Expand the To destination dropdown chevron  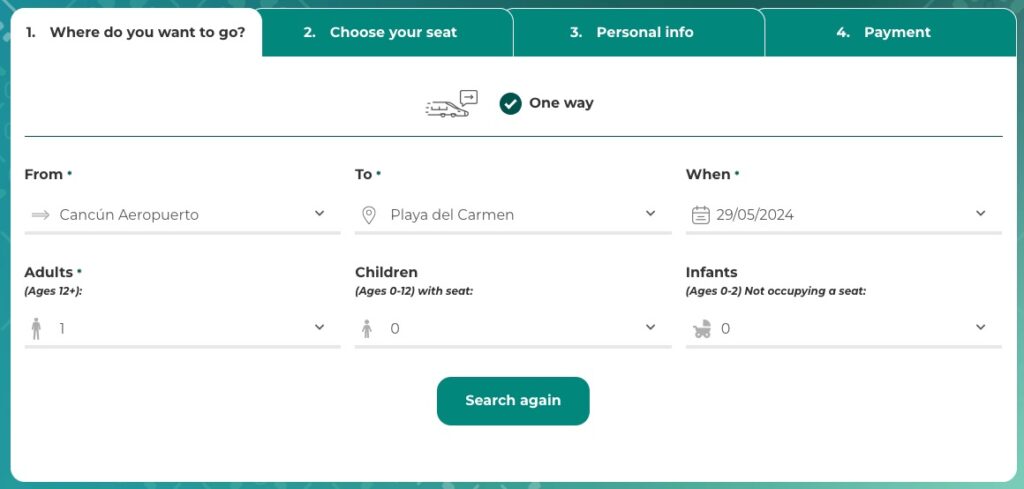click(x=650, y=213)
